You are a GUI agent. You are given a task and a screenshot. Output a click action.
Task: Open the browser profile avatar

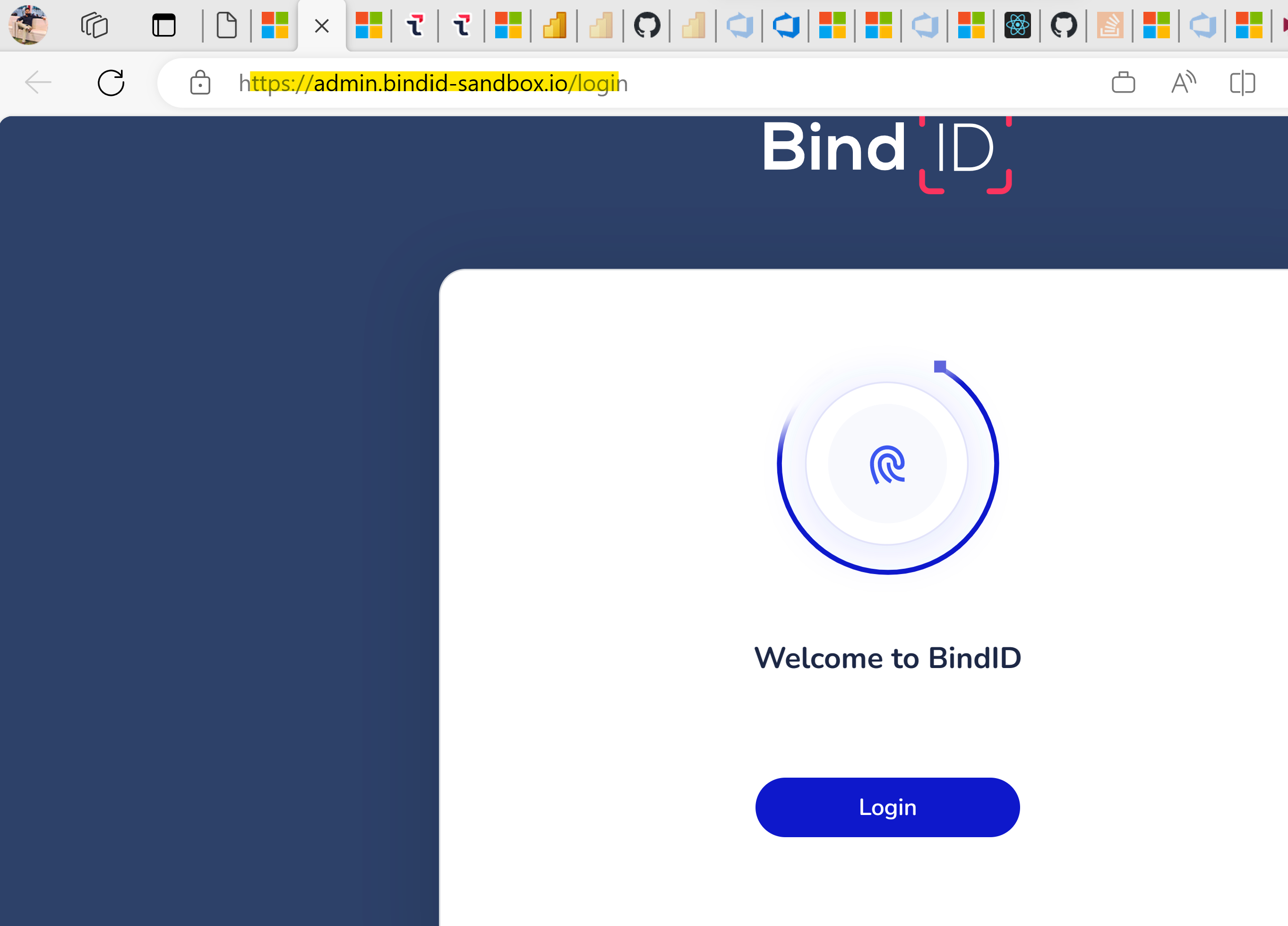point(28,25)
